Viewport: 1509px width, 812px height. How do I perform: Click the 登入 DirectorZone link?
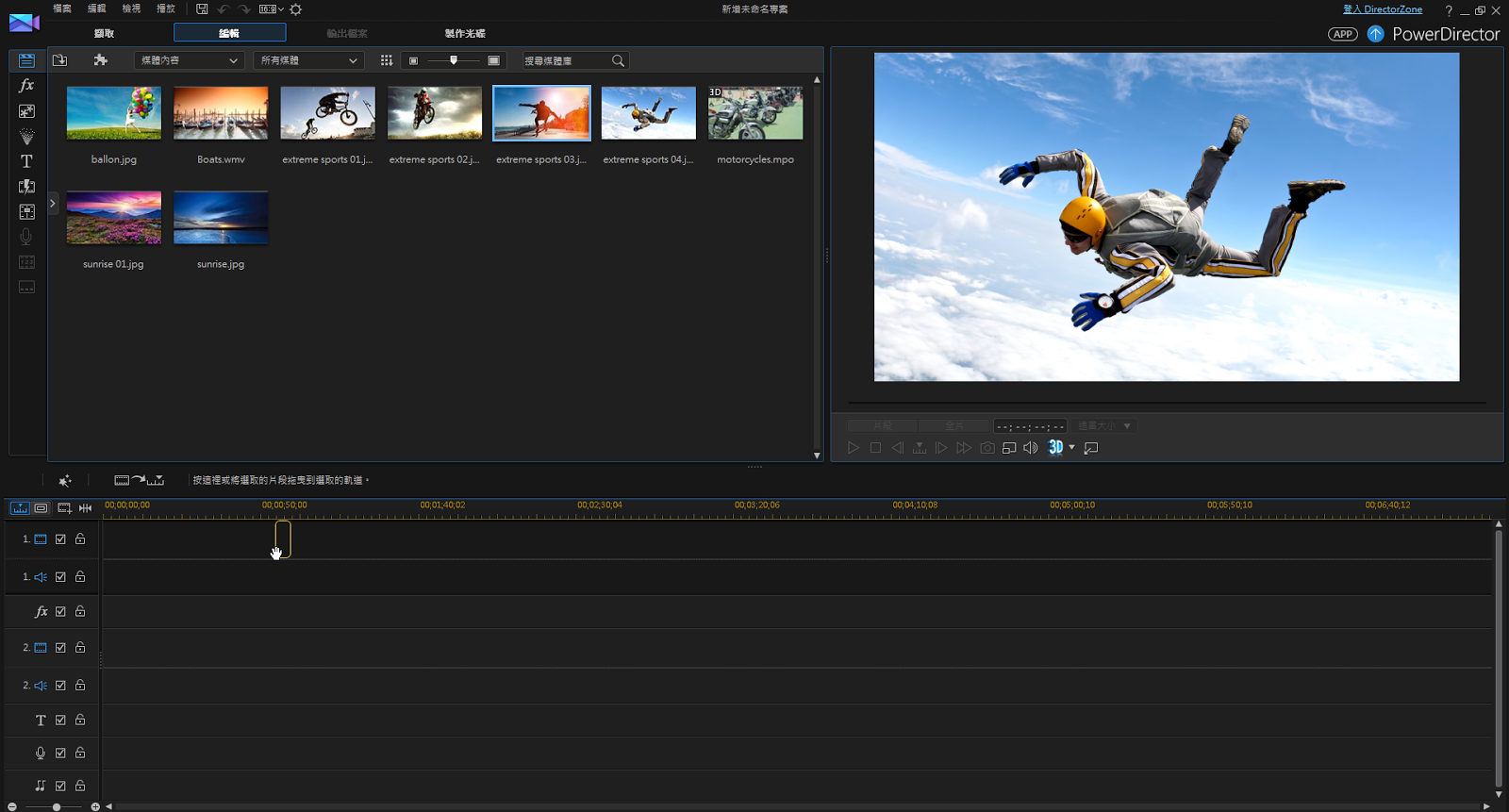(1383, 9)
